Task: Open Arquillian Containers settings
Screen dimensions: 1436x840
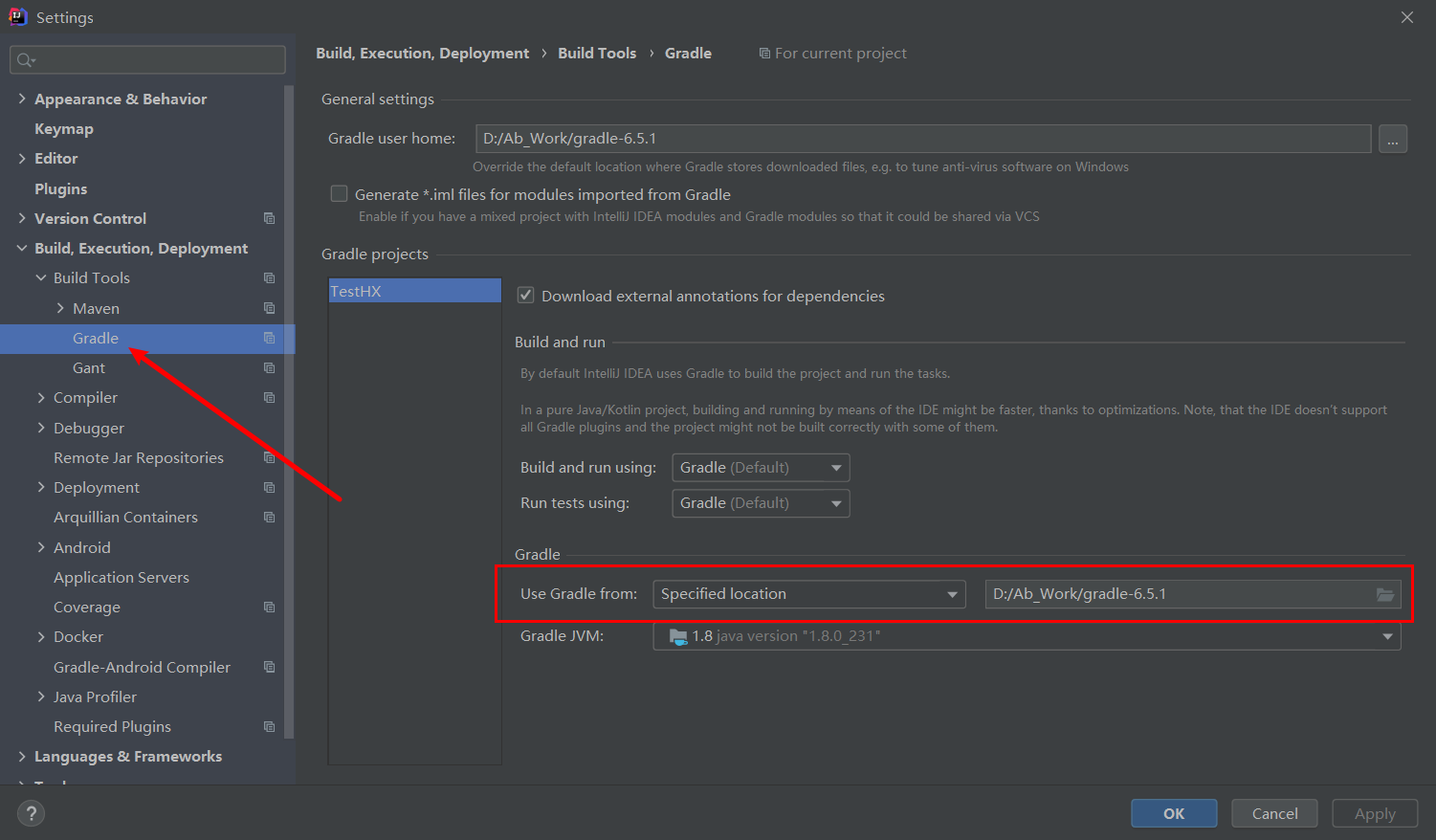Action: (125, 517)
